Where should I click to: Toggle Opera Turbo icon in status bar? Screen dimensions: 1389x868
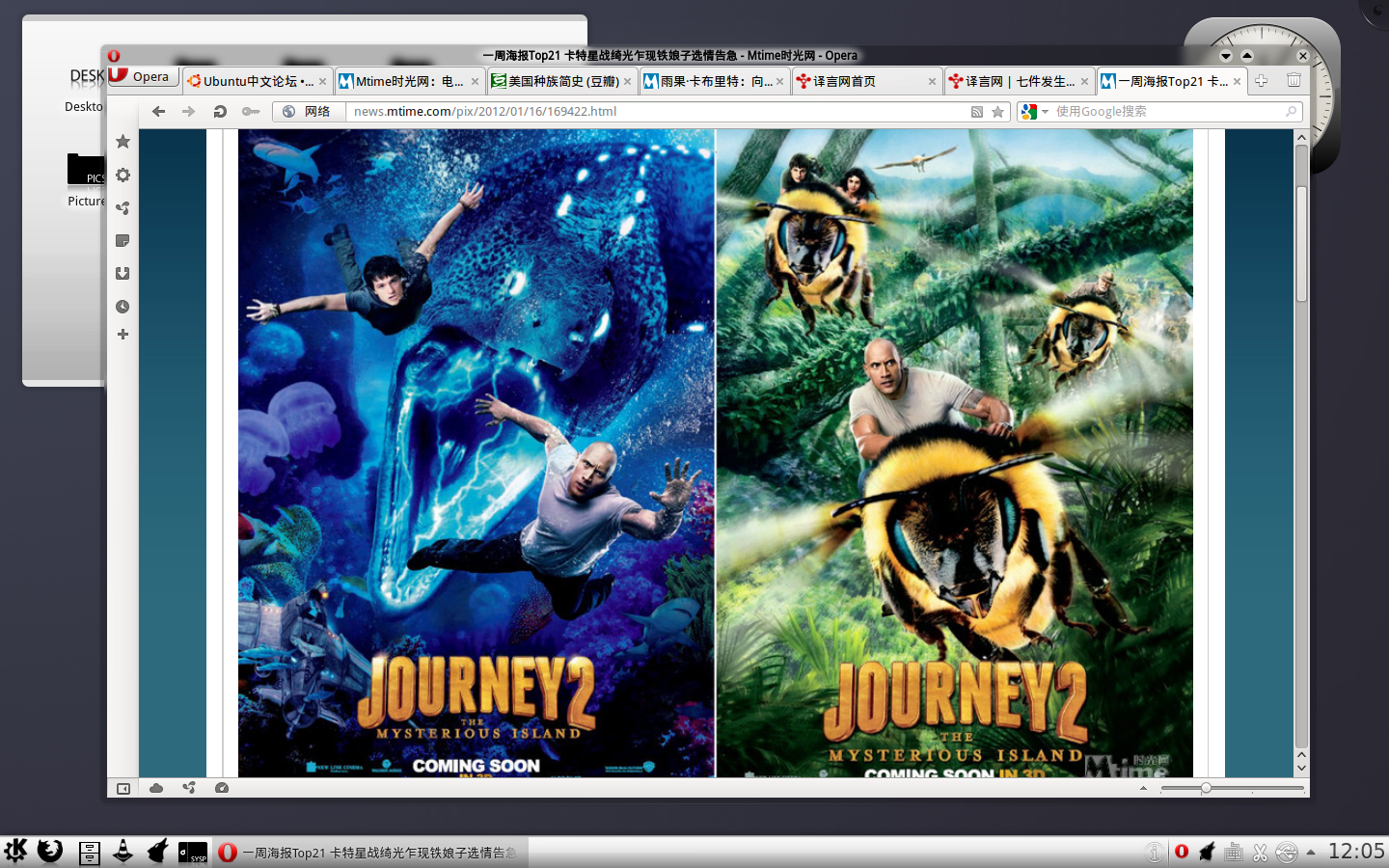point(222,788)
